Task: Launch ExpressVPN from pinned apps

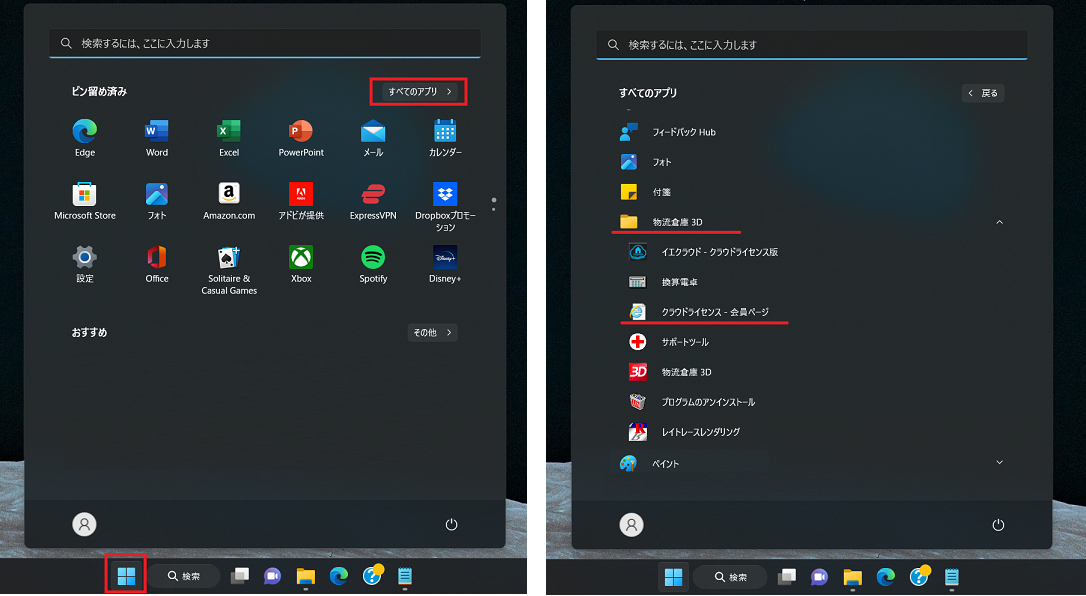Action: click(373, 201)
